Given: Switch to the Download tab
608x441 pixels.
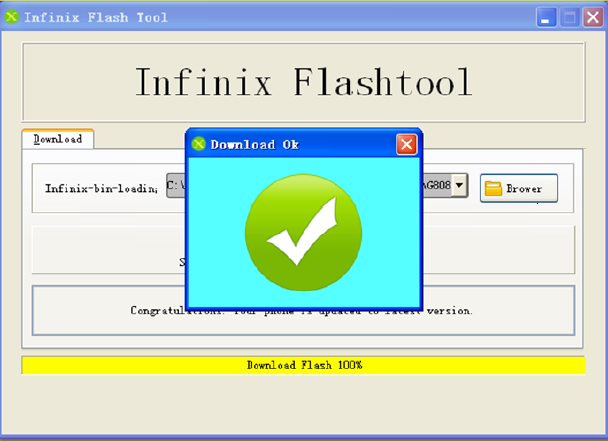Looking at the screenshot, I should tap(58, 139).
